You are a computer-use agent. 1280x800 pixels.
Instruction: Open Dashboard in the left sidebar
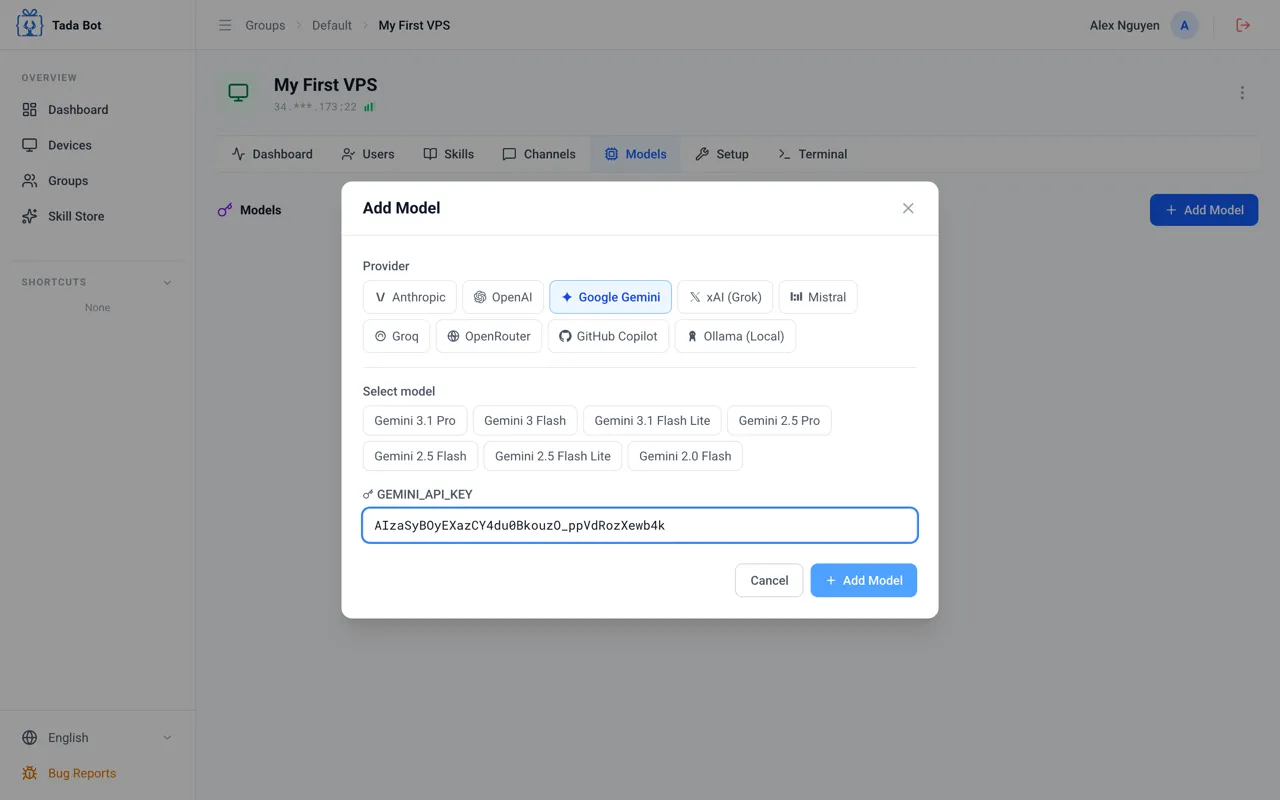(x=97, y=110)
